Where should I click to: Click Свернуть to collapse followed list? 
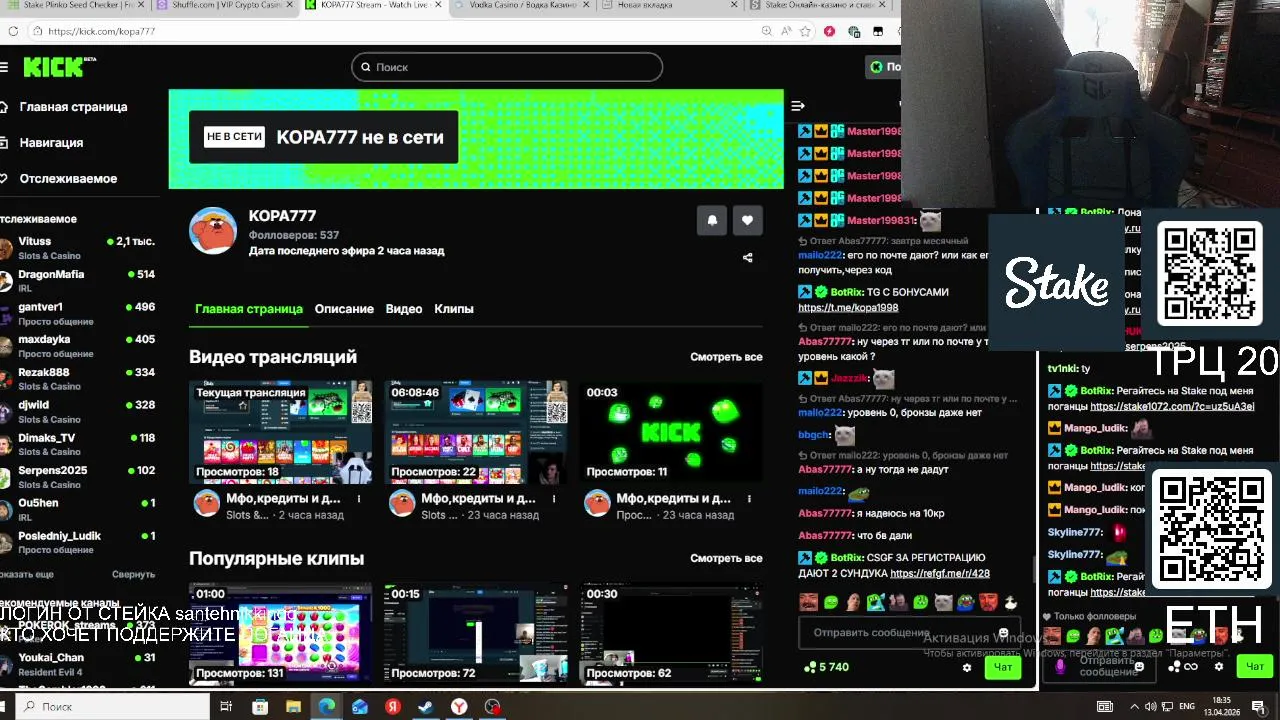click(133, 575)
